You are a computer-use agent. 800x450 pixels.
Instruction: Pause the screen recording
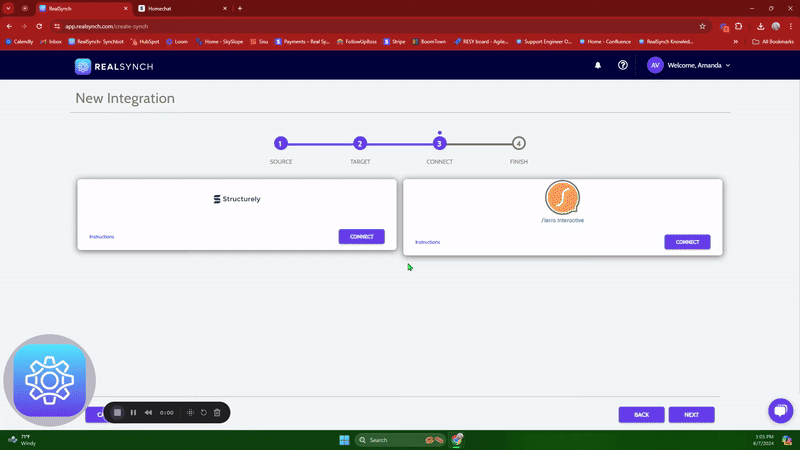133,413
